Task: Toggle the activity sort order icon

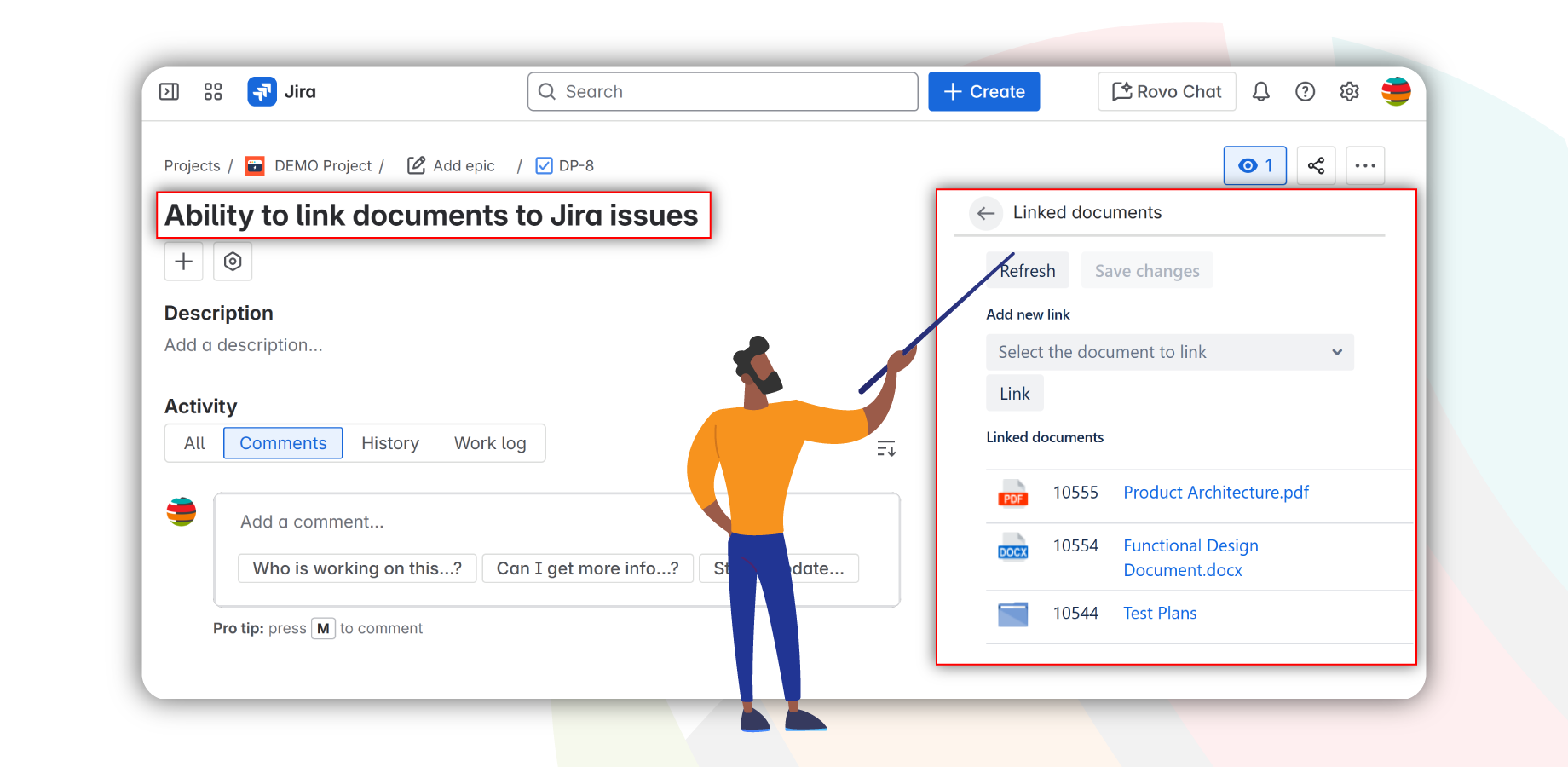Action: pyautogui.click(x=886, y=448)
